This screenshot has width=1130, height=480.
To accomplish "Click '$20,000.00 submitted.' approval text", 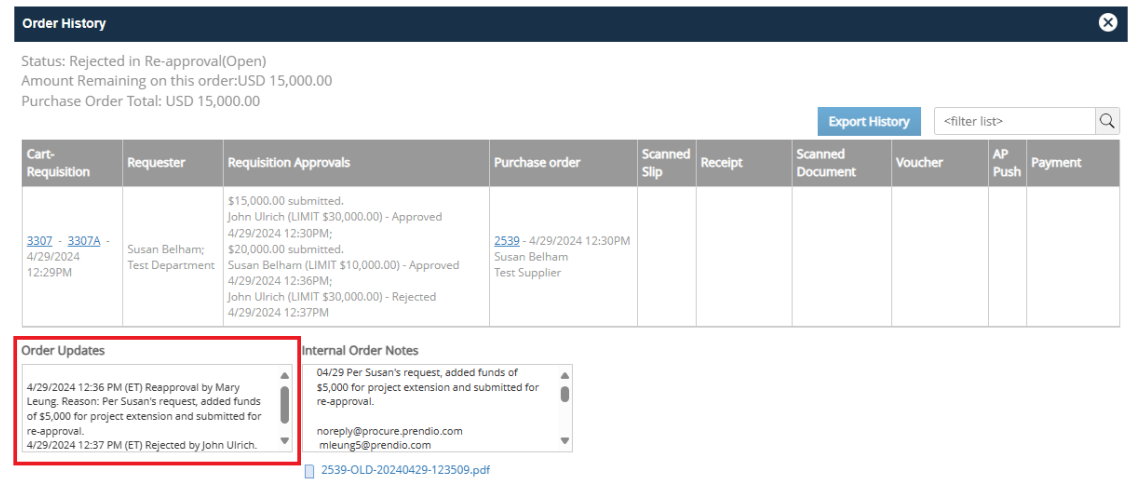I will [x=285, y=249].
